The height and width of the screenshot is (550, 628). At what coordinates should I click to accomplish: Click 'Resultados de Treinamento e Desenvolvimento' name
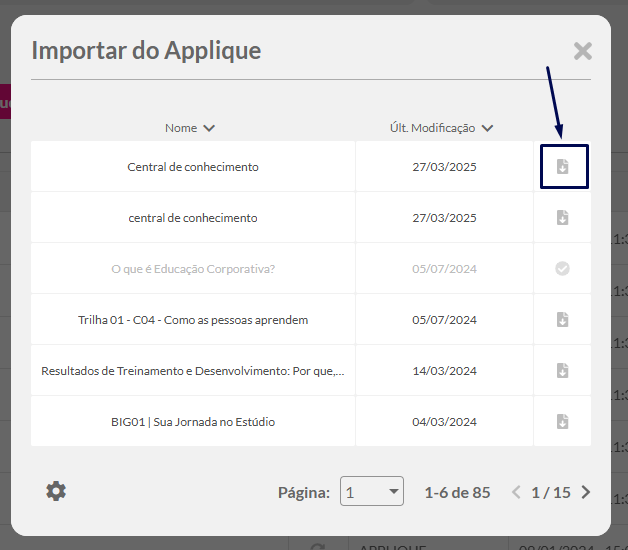193,371
